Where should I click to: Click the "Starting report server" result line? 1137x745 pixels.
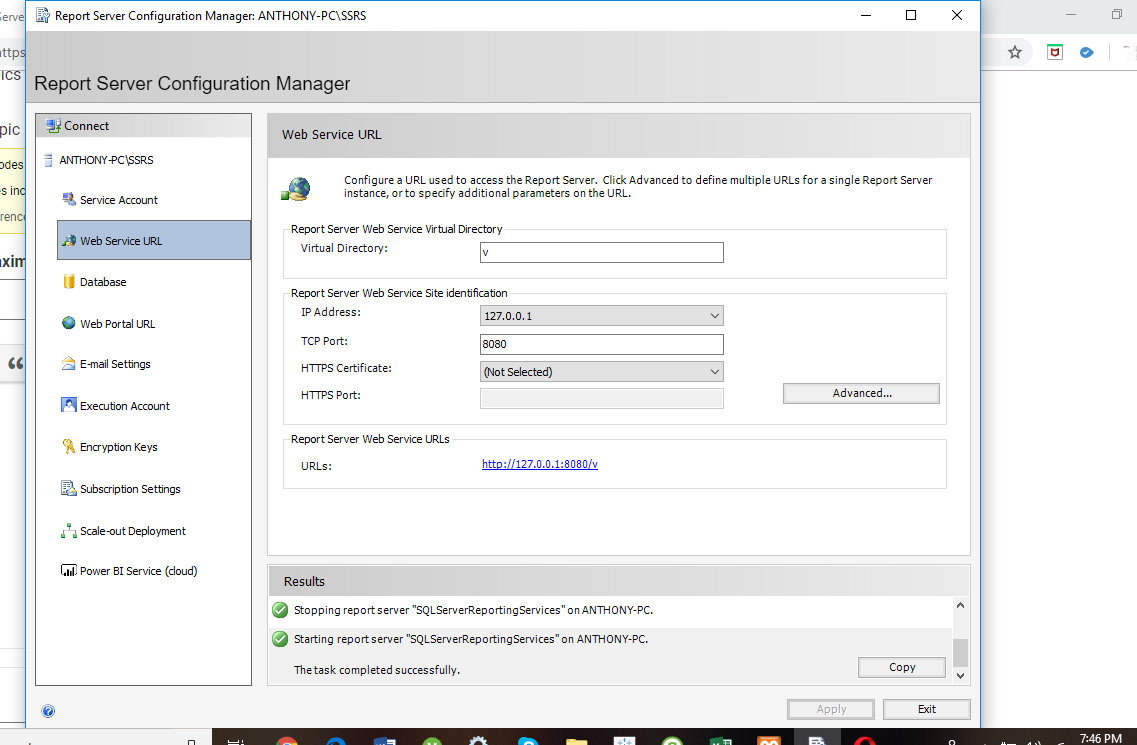[x=471, y=639]
